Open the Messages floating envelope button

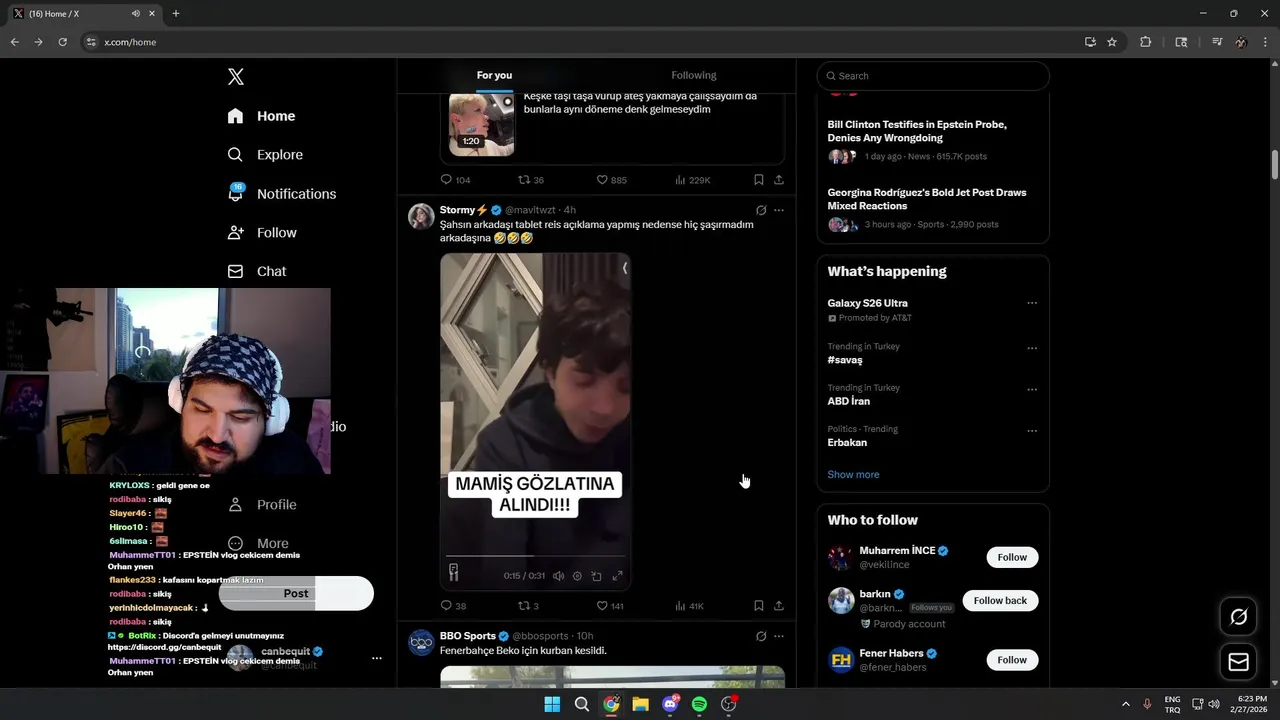pyautogui.click(x=1239, y=662)
